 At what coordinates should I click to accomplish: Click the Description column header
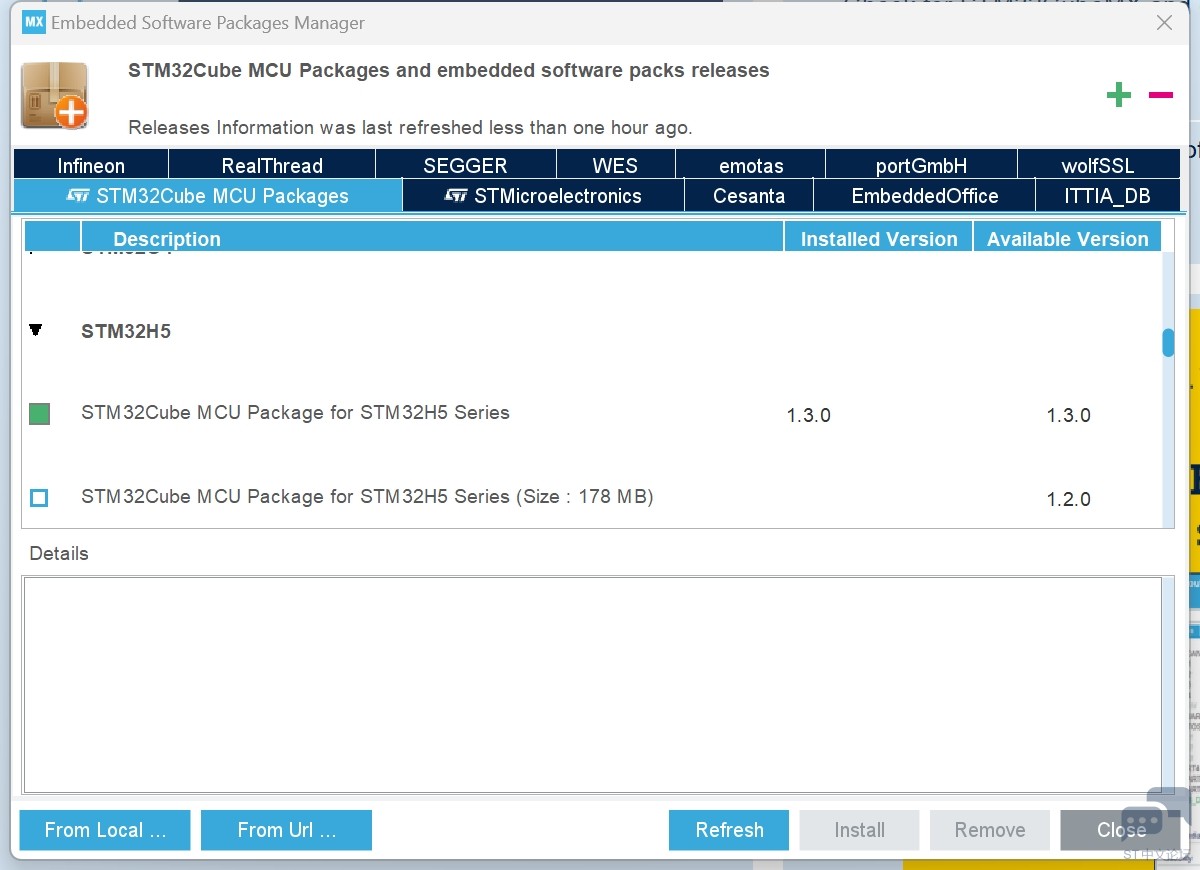point(432,238)
